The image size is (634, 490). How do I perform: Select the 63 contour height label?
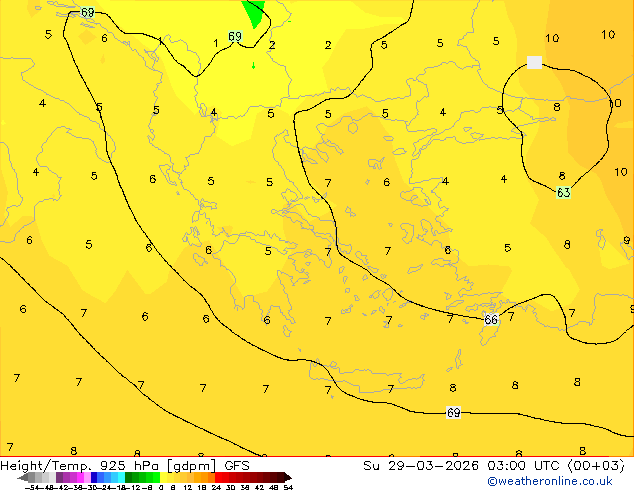click(x=563, y=192)
